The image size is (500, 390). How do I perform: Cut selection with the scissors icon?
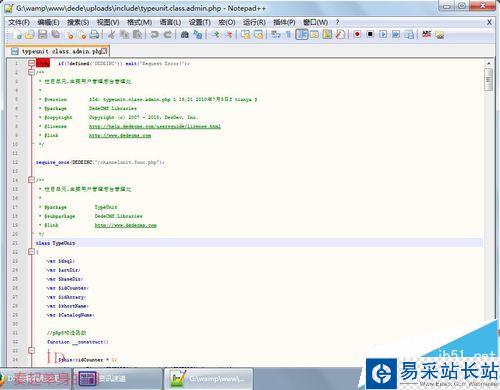point(112,34)
